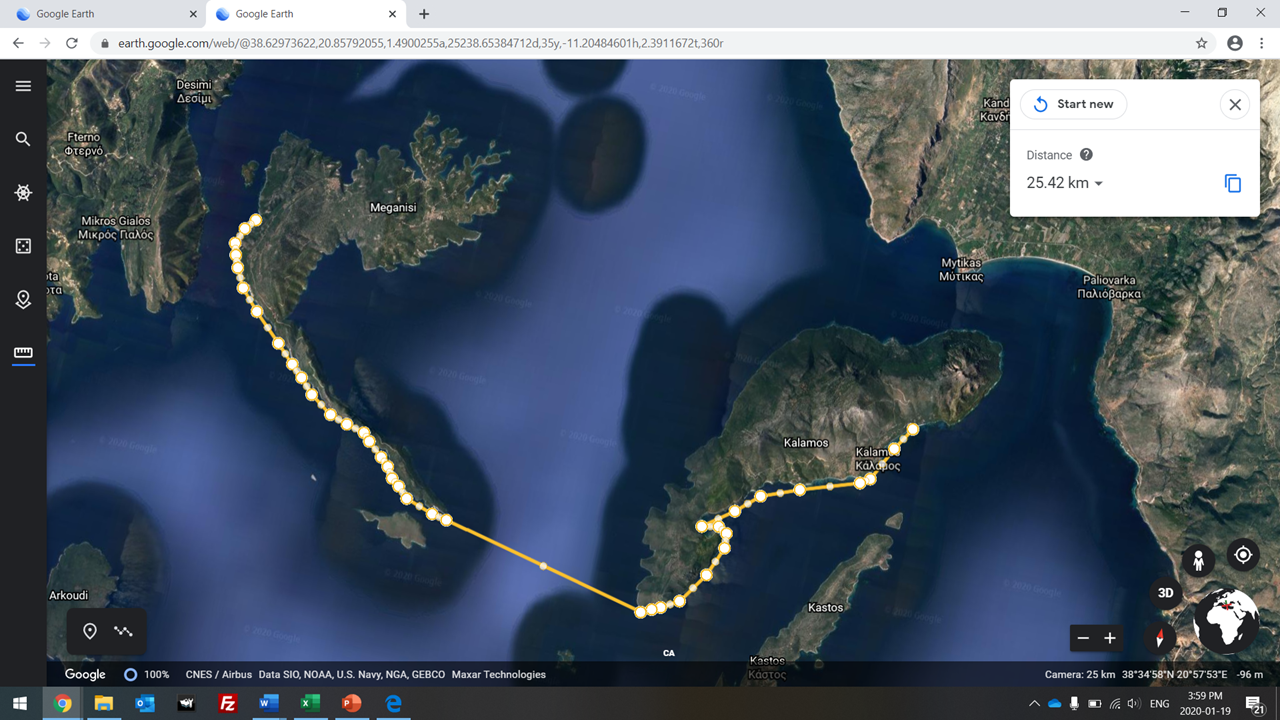
Task: Open the distance units dropdown
Action: point(1065,183)
